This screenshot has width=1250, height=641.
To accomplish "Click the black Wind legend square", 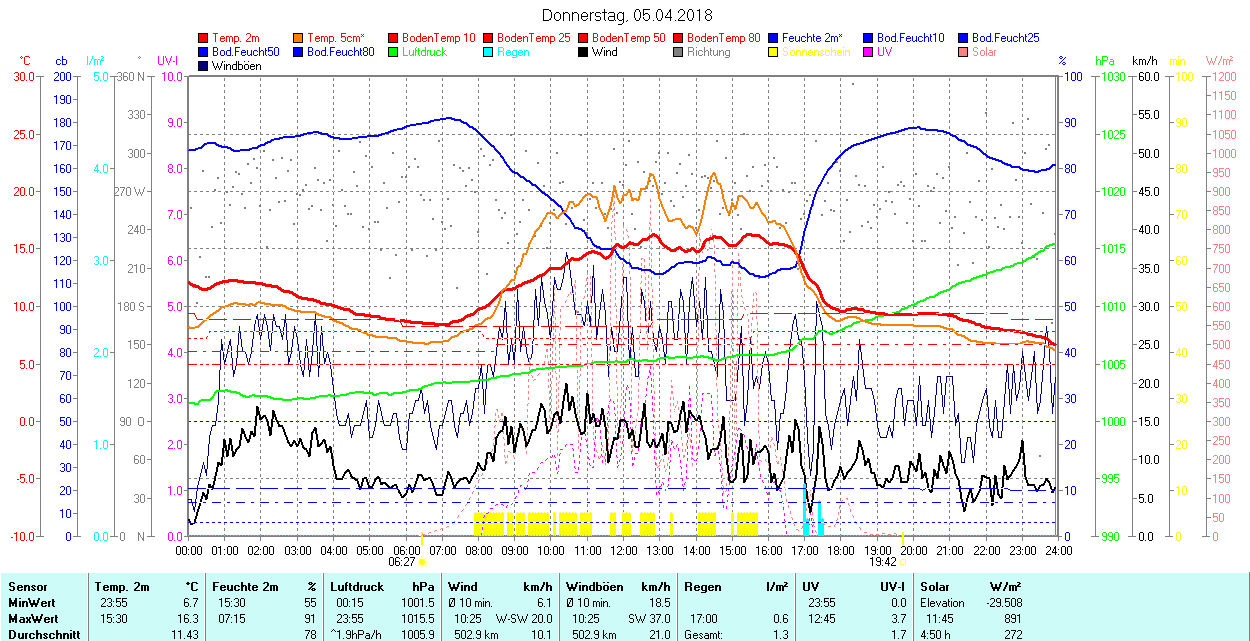I will click(x=584, y=52).
